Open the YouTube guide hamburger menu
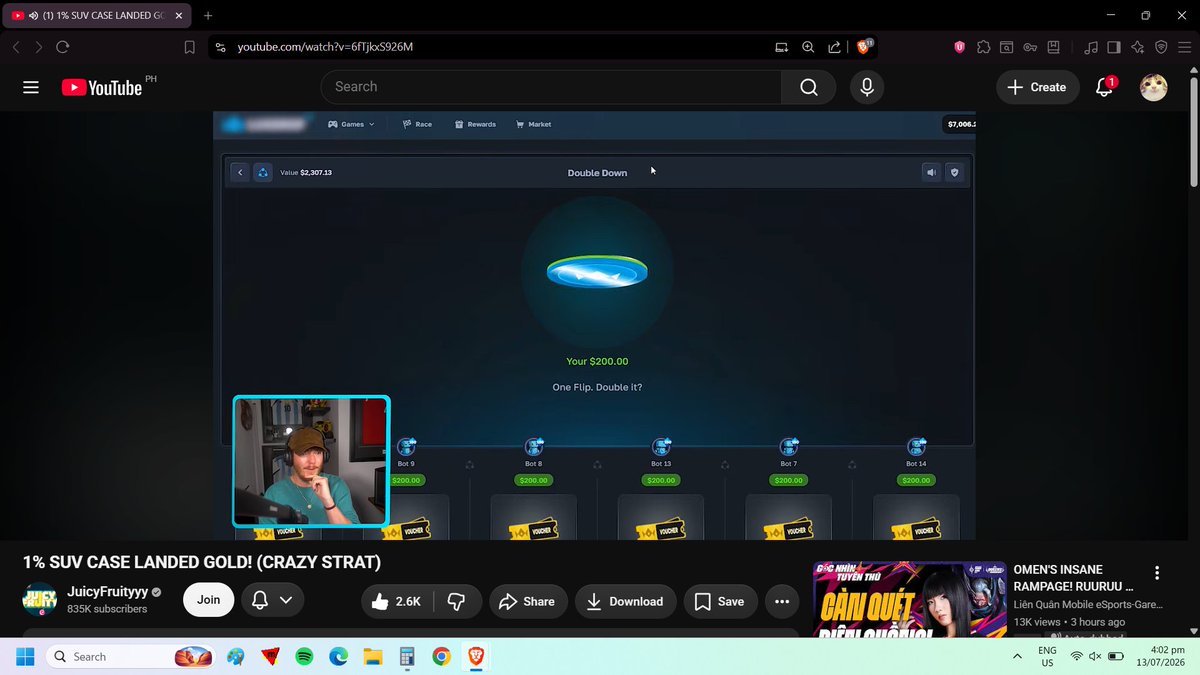Screen dimensions: 1200x675 pos(31,87)
